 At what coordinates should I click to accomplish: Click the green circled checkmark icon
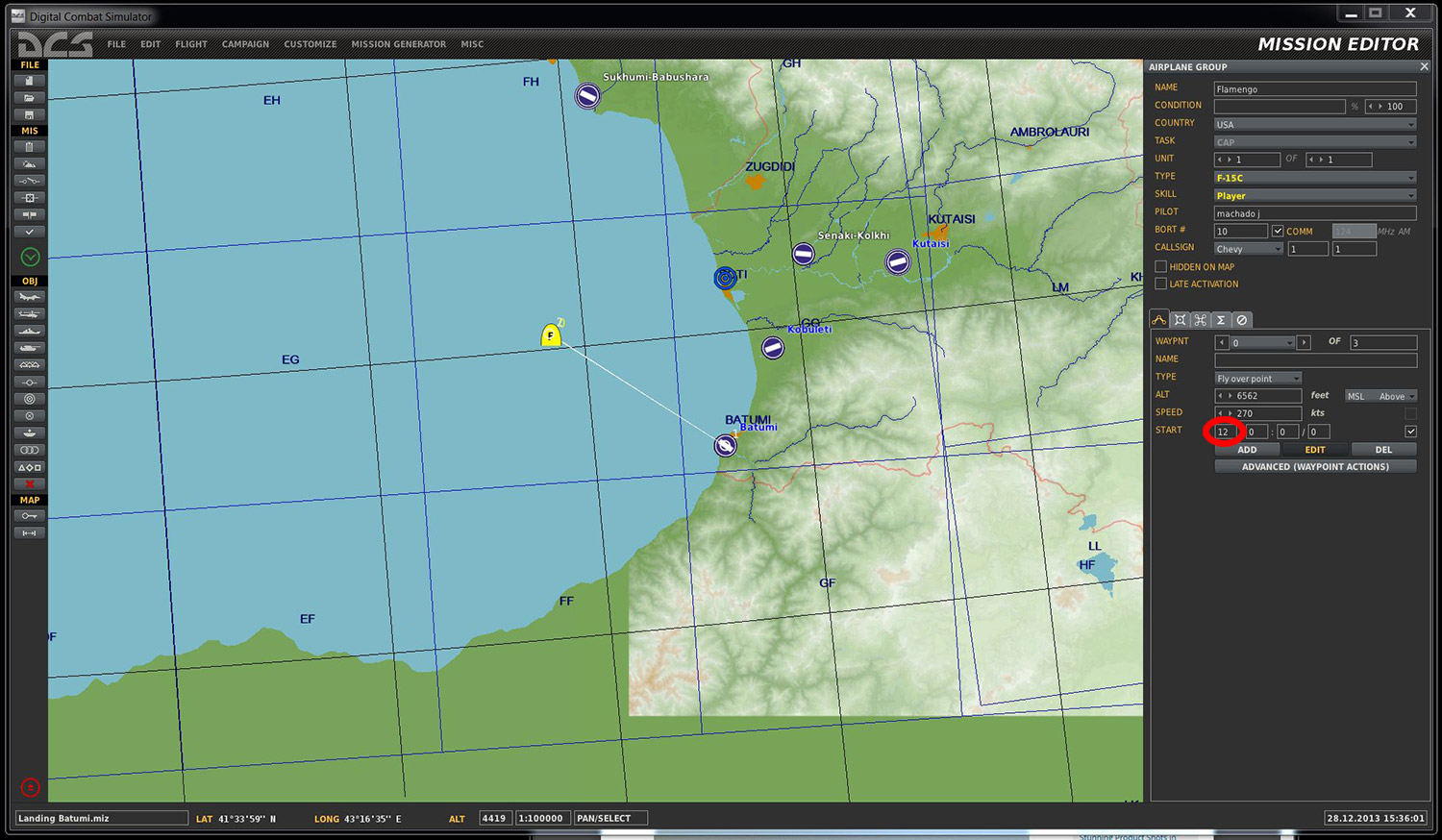pyautogui.click(x=30, y=257)
